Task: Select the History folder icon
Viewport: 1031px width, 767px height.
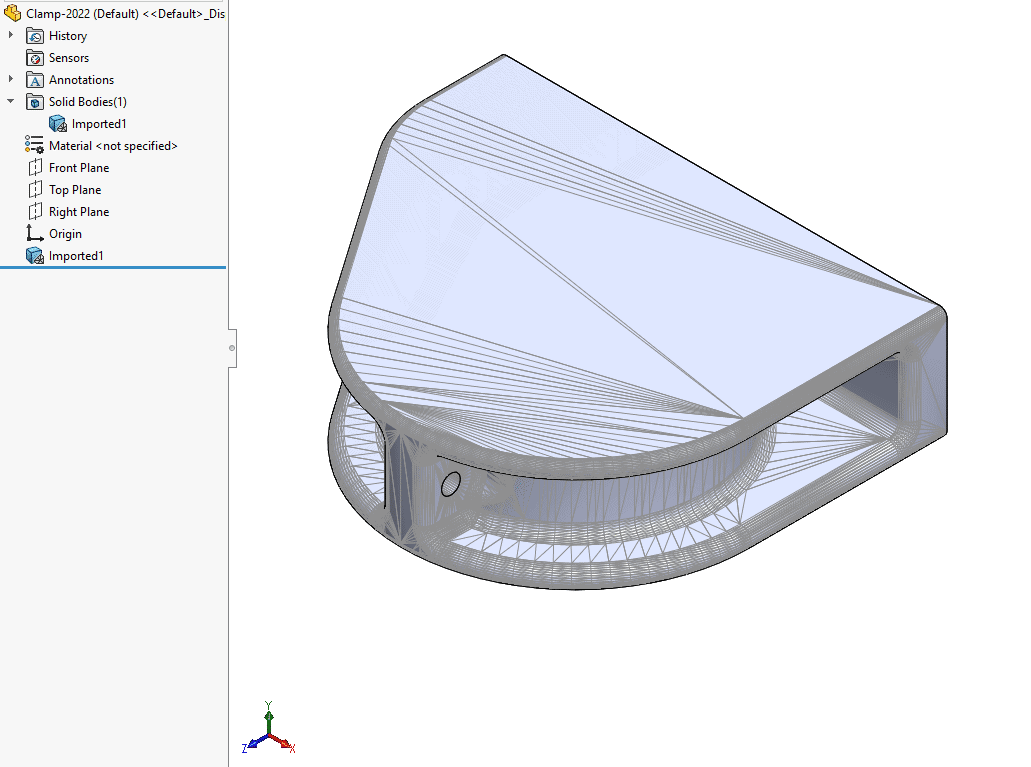Action: point(35,35)
